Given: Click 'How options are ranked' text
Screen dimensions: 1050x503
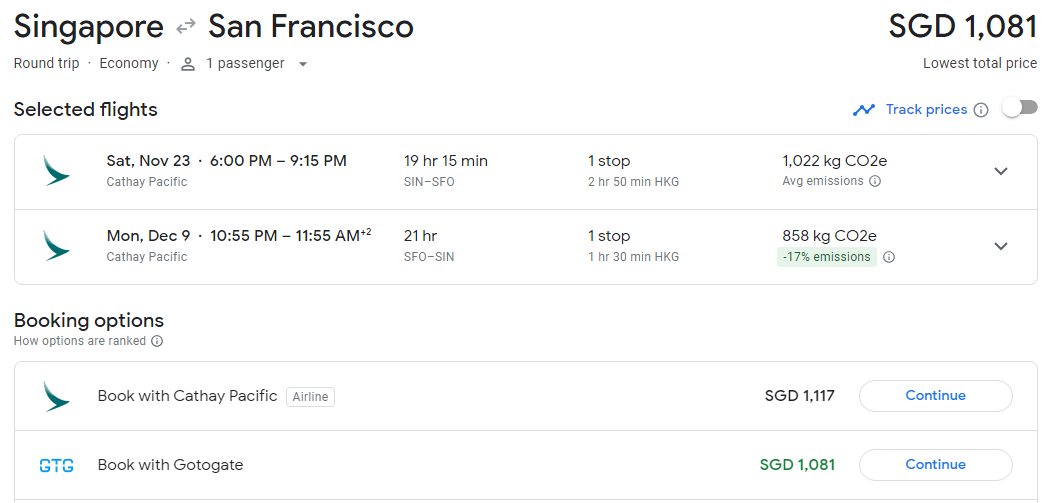Looking at the screenshot, I should pyautogui.click(x=80, y=341).
